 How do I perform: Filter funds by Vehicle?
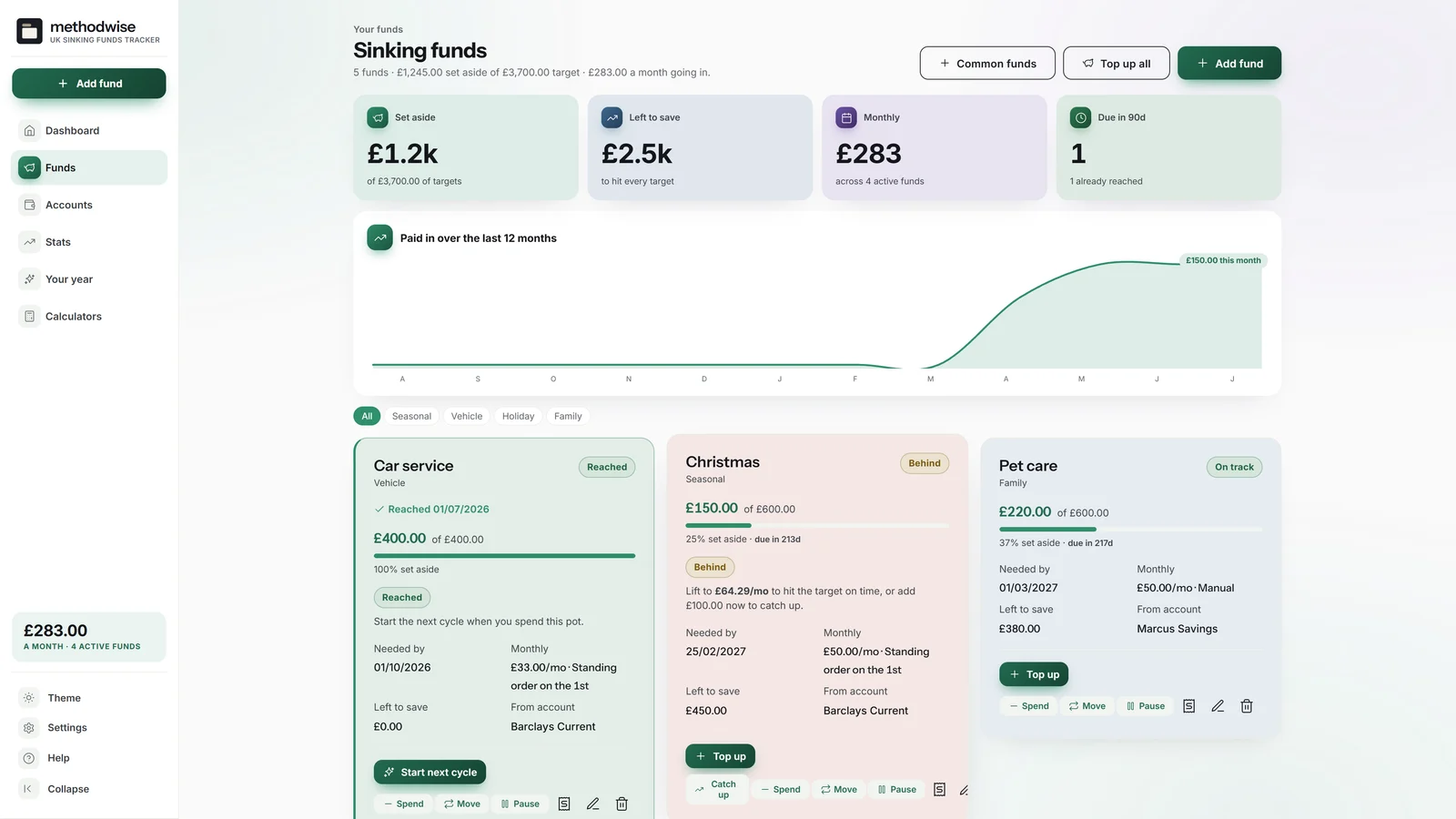(x=467, y=416)
